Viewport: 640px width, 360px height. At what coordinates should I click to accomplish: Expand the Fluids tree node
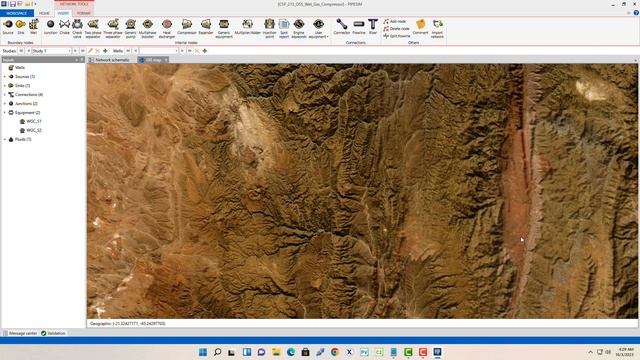coord(5,140)
